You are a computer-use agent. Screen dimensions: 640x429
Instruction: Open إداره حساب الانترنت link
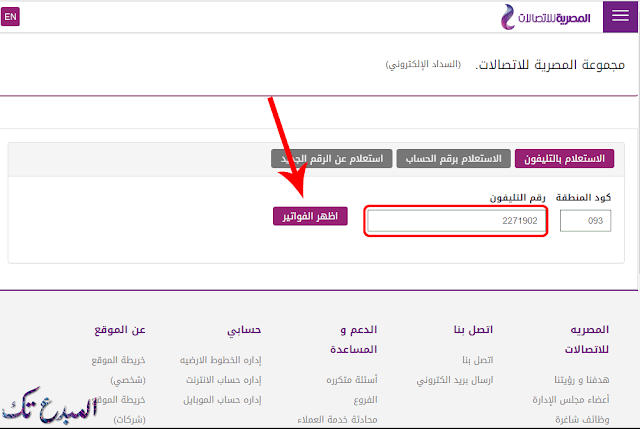(x=223, y=380)
